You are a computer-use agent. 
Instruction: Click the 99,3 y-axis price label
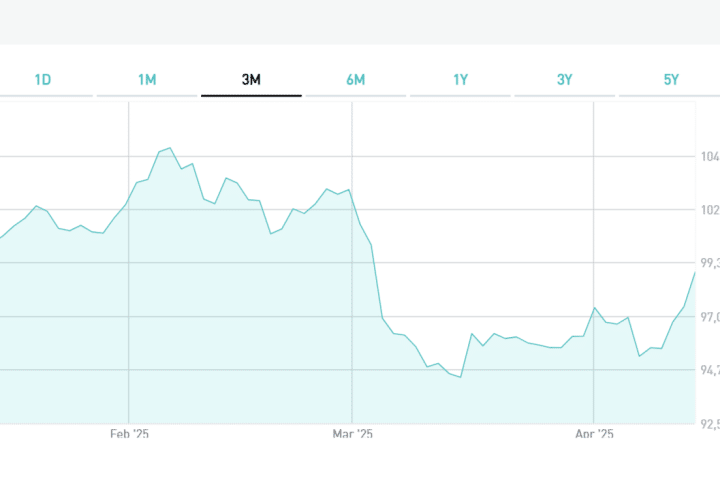click(708, 264)
